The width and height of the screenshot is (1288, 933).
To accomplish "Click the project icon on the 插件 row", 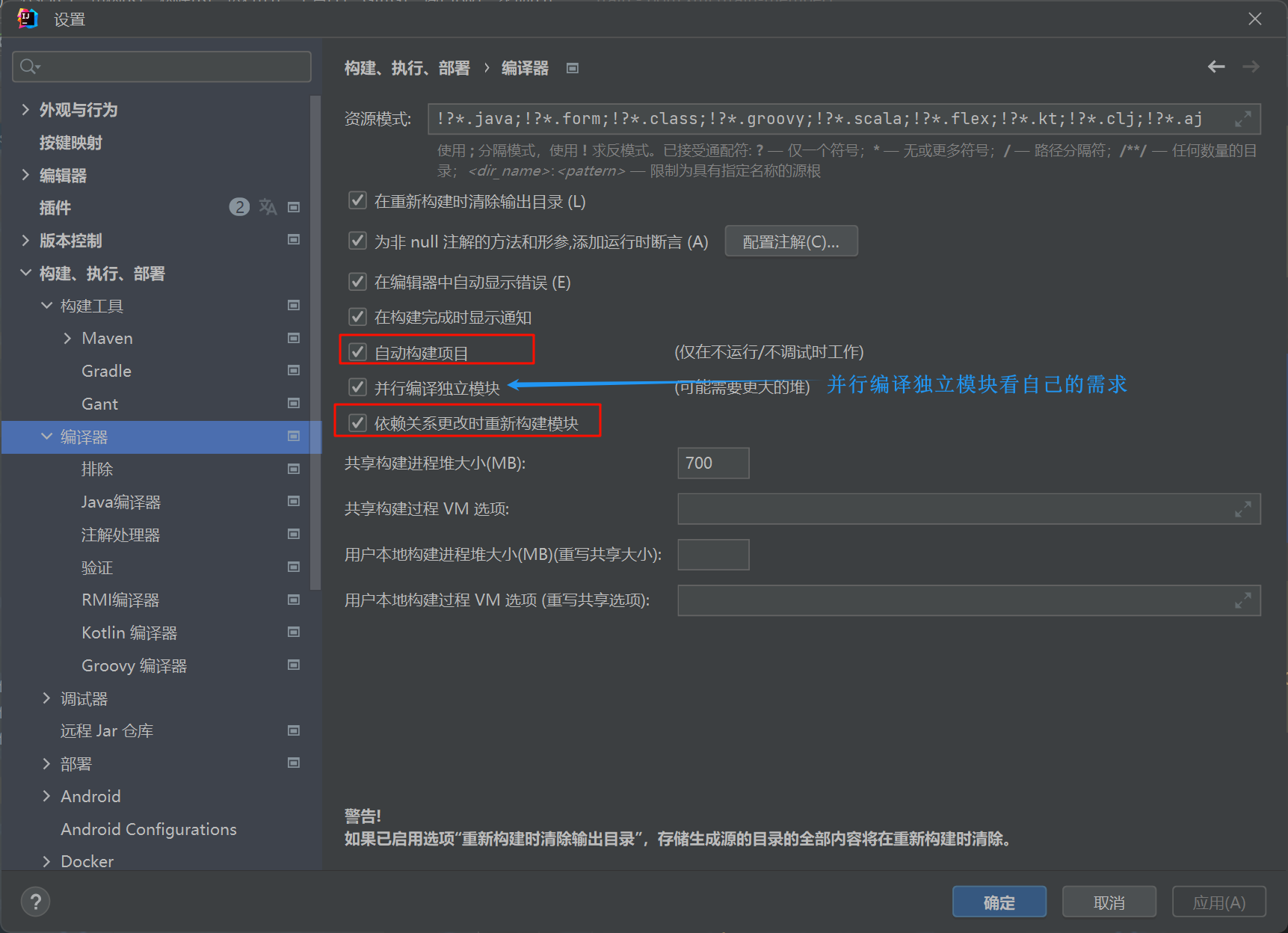I will click(294, 207).
